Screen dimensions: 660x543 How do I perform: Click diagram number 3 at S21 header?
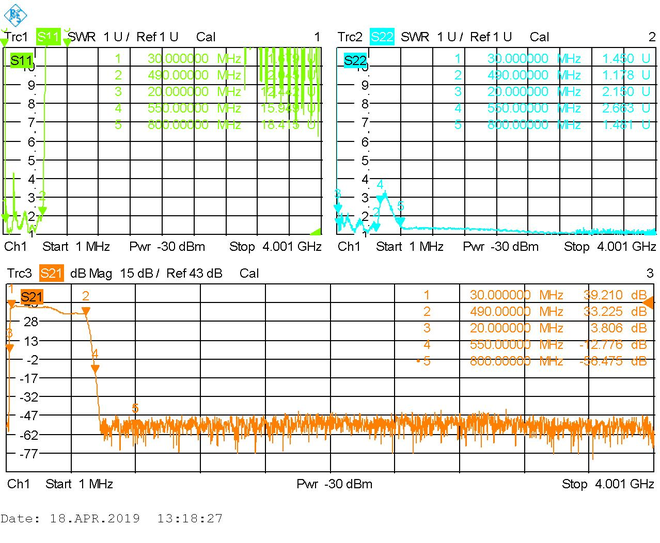point(650,274)
